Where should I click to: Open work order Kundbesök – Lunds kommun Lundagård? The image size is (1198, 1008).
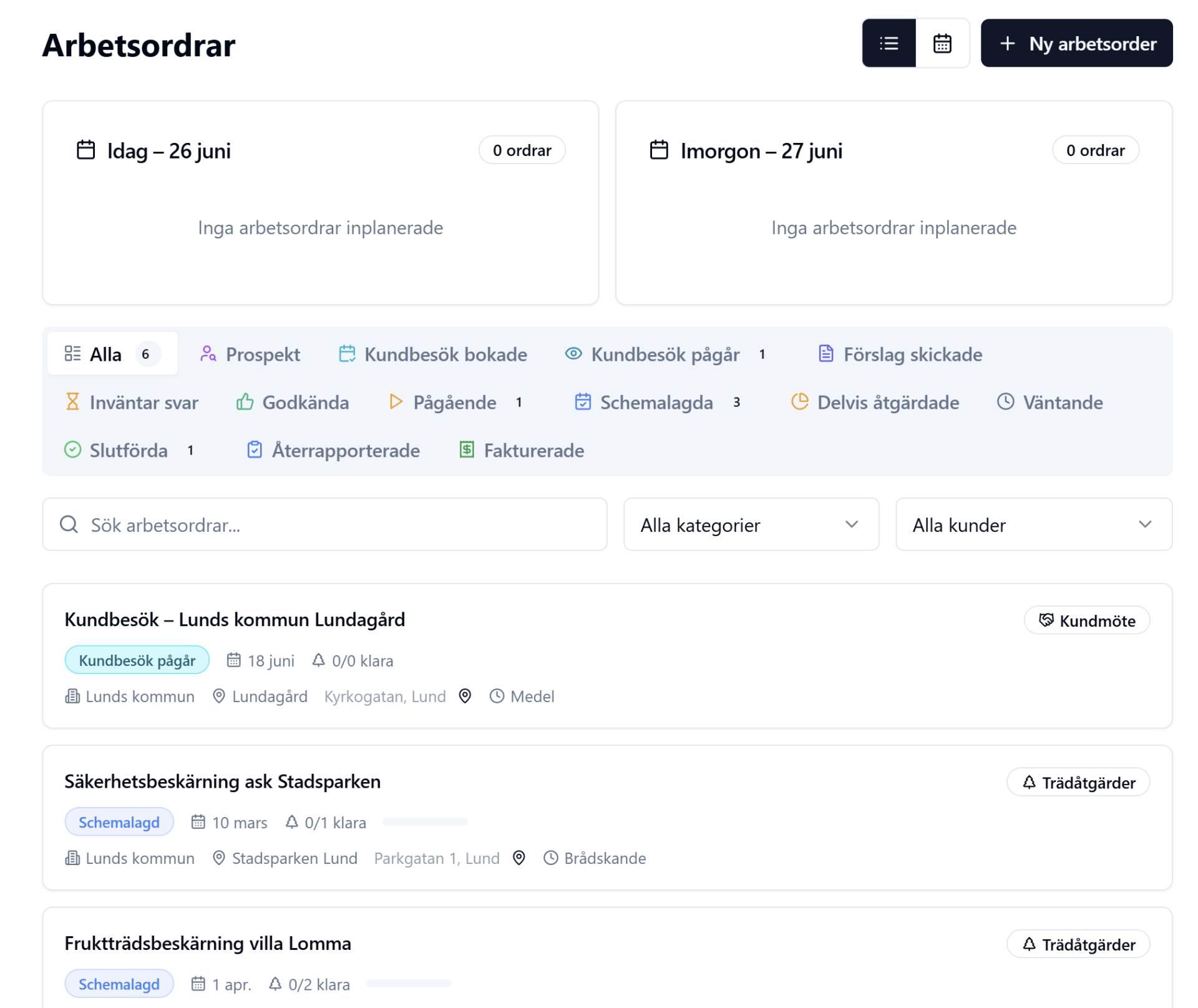pos(235,619)
